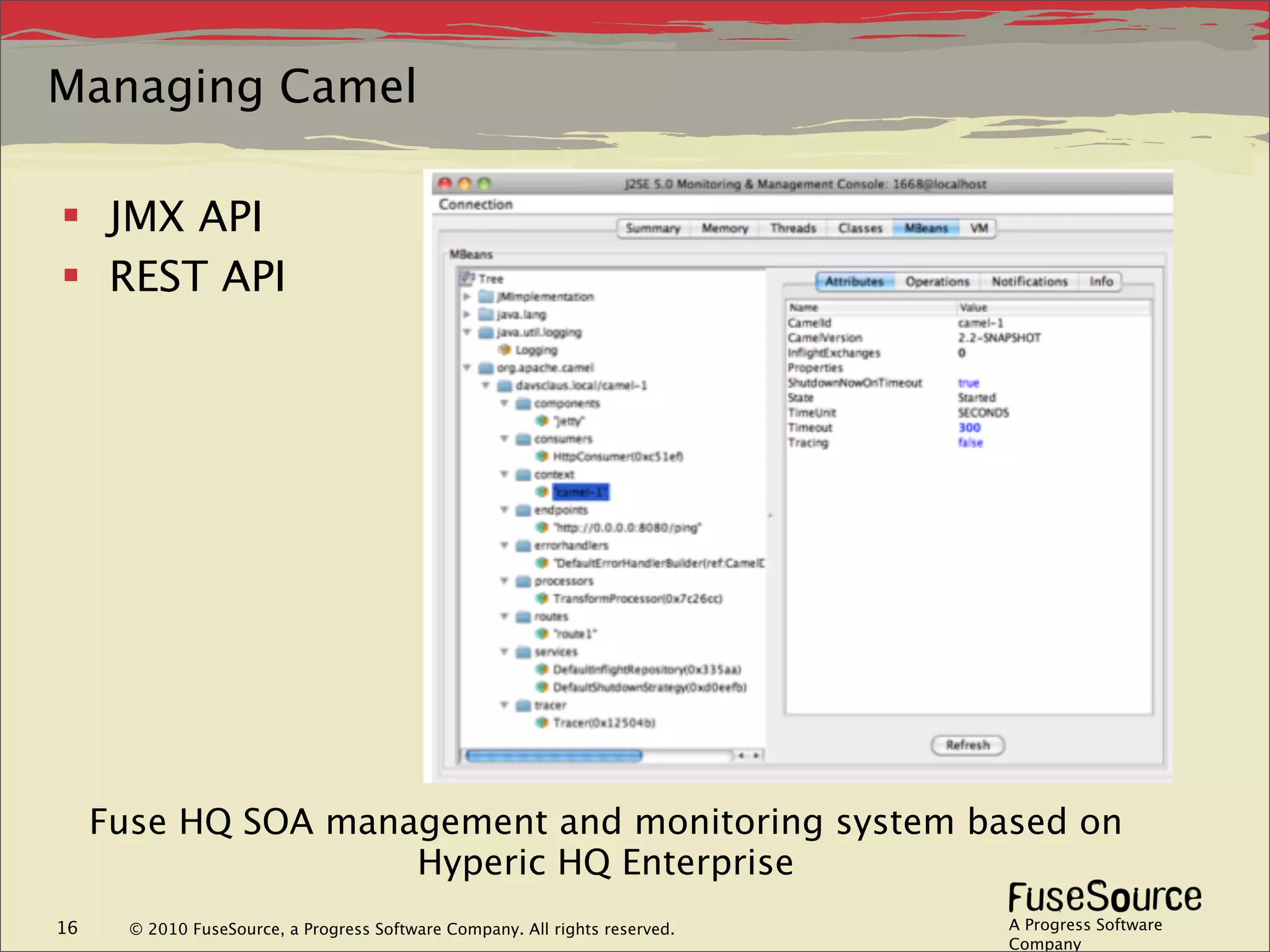The width and height of the screenshot is (1270, 952).
Task: Click the jetty component bean icon
Action: point(543,421)
